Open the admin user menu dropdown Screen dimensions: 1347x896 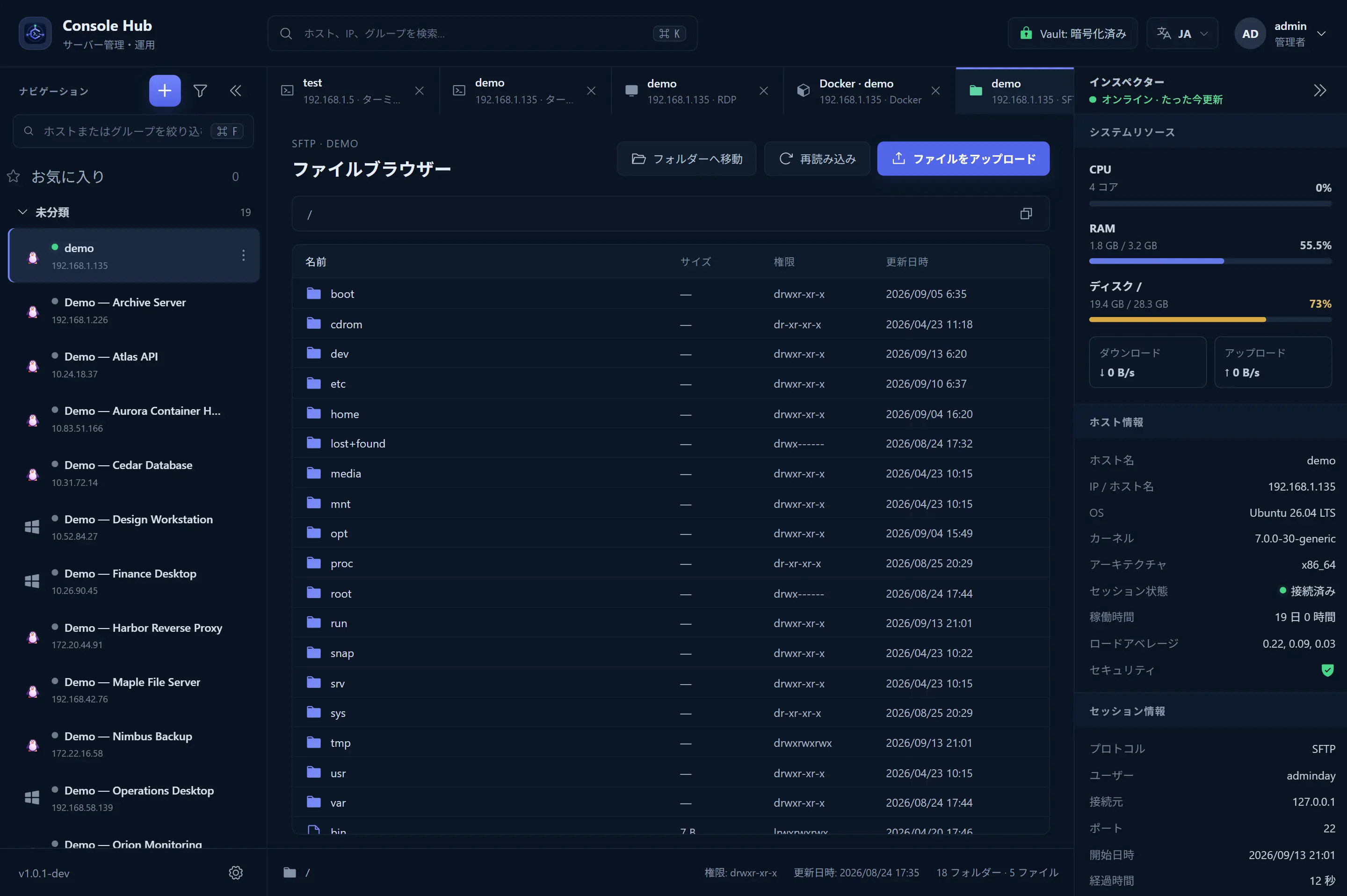tap(1280, 34)
